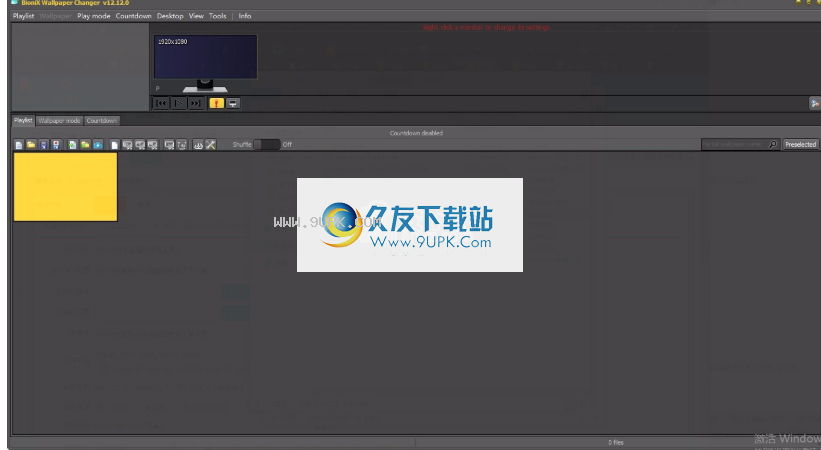Open playlist via yellow folder icon
The width and height of the screenshot is (821, 450).
click(31, 145)
